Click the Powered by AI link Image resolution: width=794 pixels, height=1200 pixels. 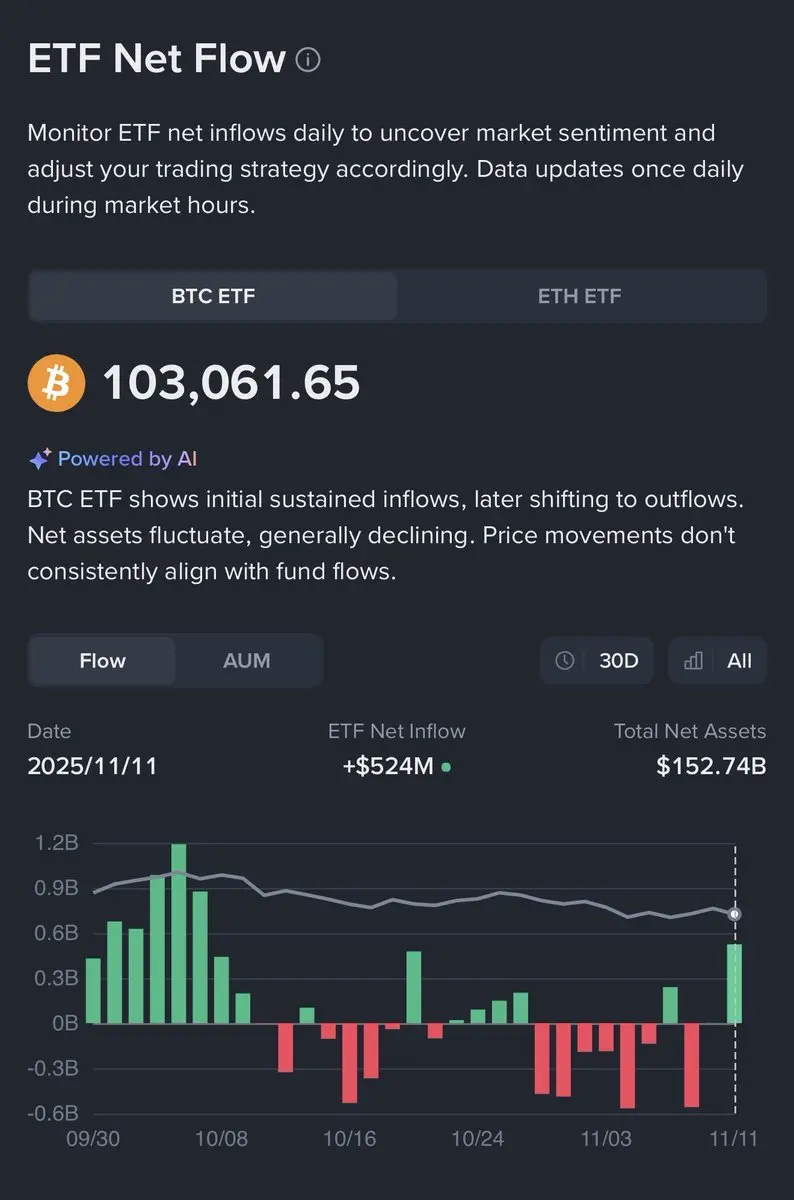tap(127, 459)
